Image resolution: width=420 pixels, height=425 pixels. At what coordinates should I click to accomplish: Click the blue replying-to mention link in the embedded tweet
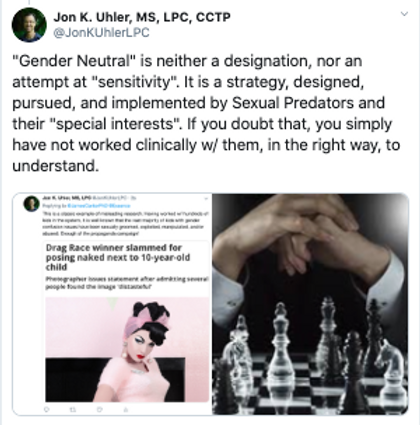click(x=99, y=206)
